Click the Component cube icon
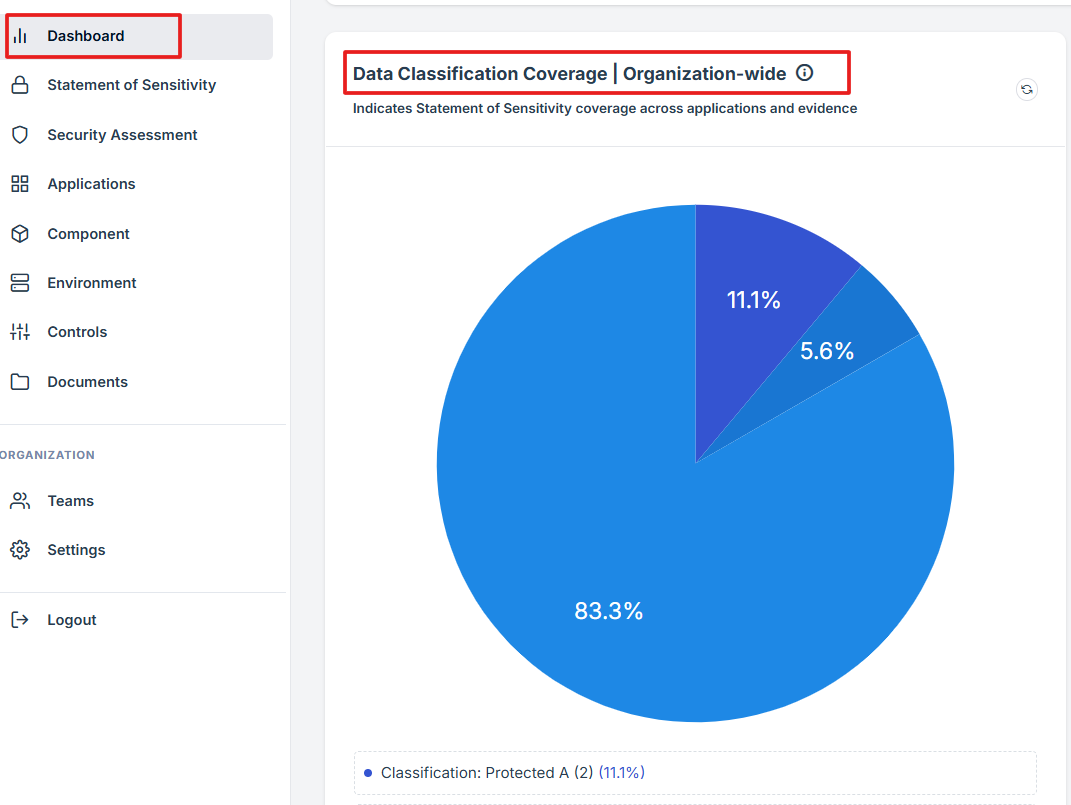Screen dimensions: 1071x805 pos(20,234)
